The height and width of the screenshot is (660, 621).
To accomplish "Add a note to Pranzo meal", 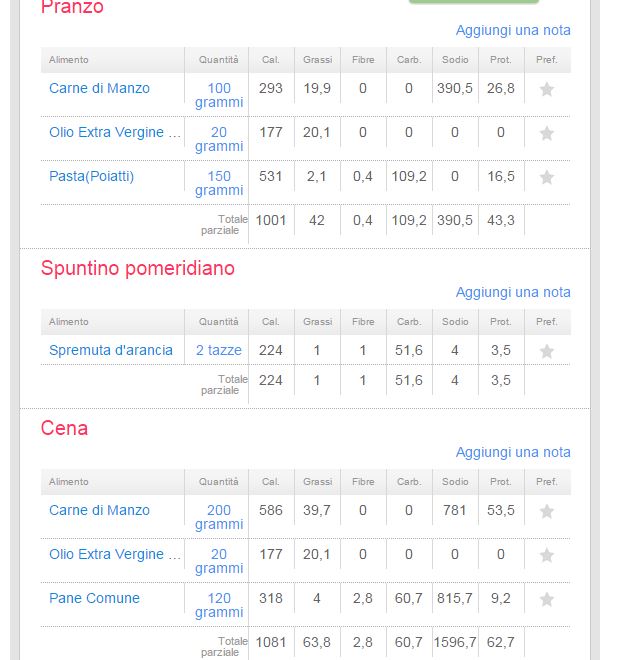I will point(513,30).
